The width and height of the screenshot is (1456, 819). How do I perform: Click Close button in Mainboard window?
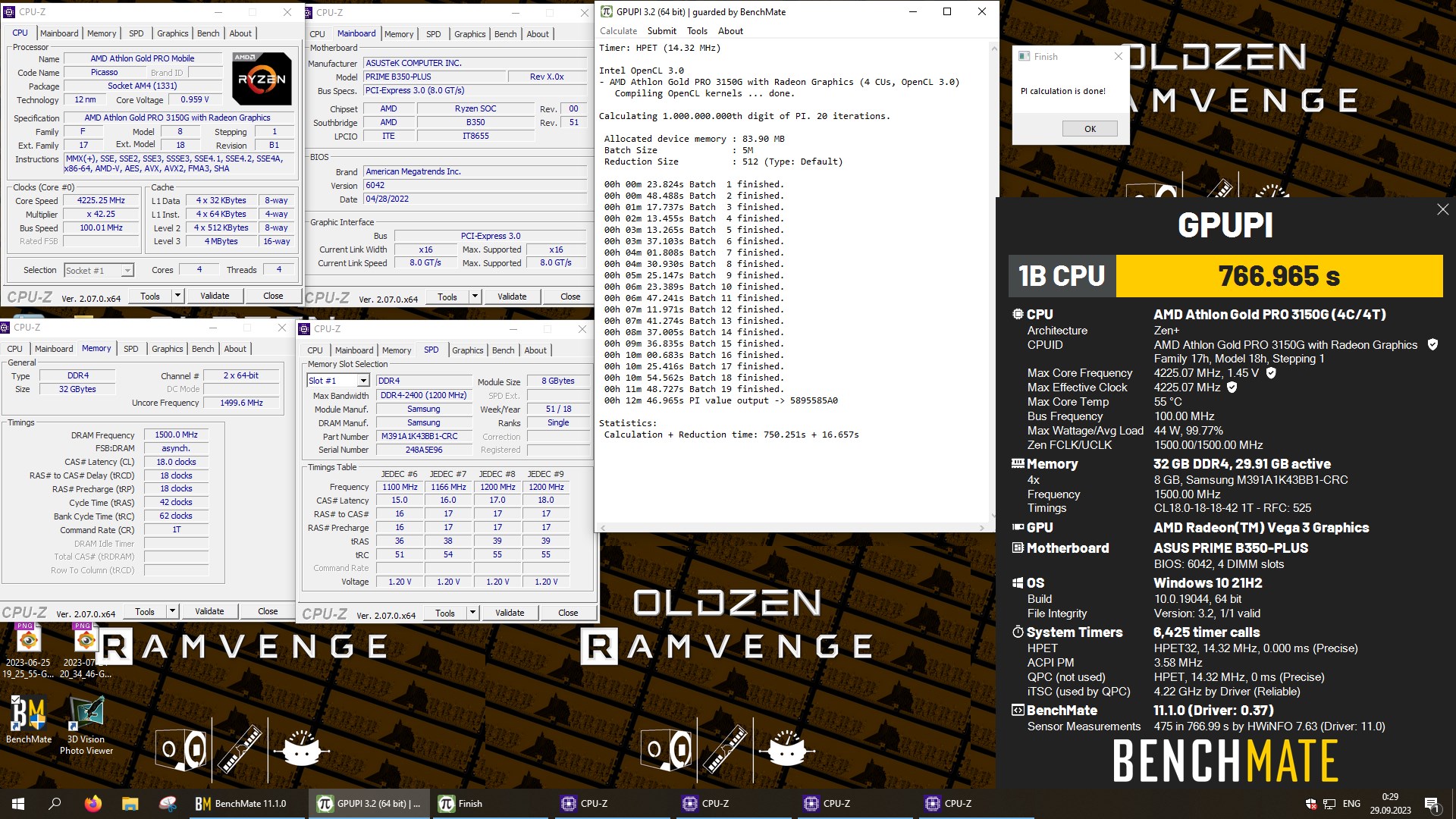[570, 297]
